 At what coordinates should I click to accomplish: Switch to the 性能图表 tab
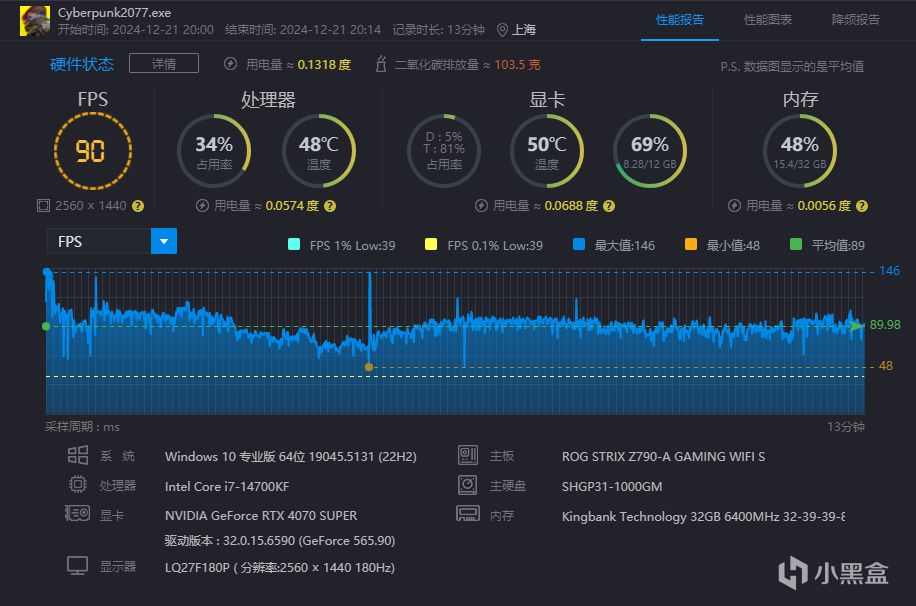[767, 20]
